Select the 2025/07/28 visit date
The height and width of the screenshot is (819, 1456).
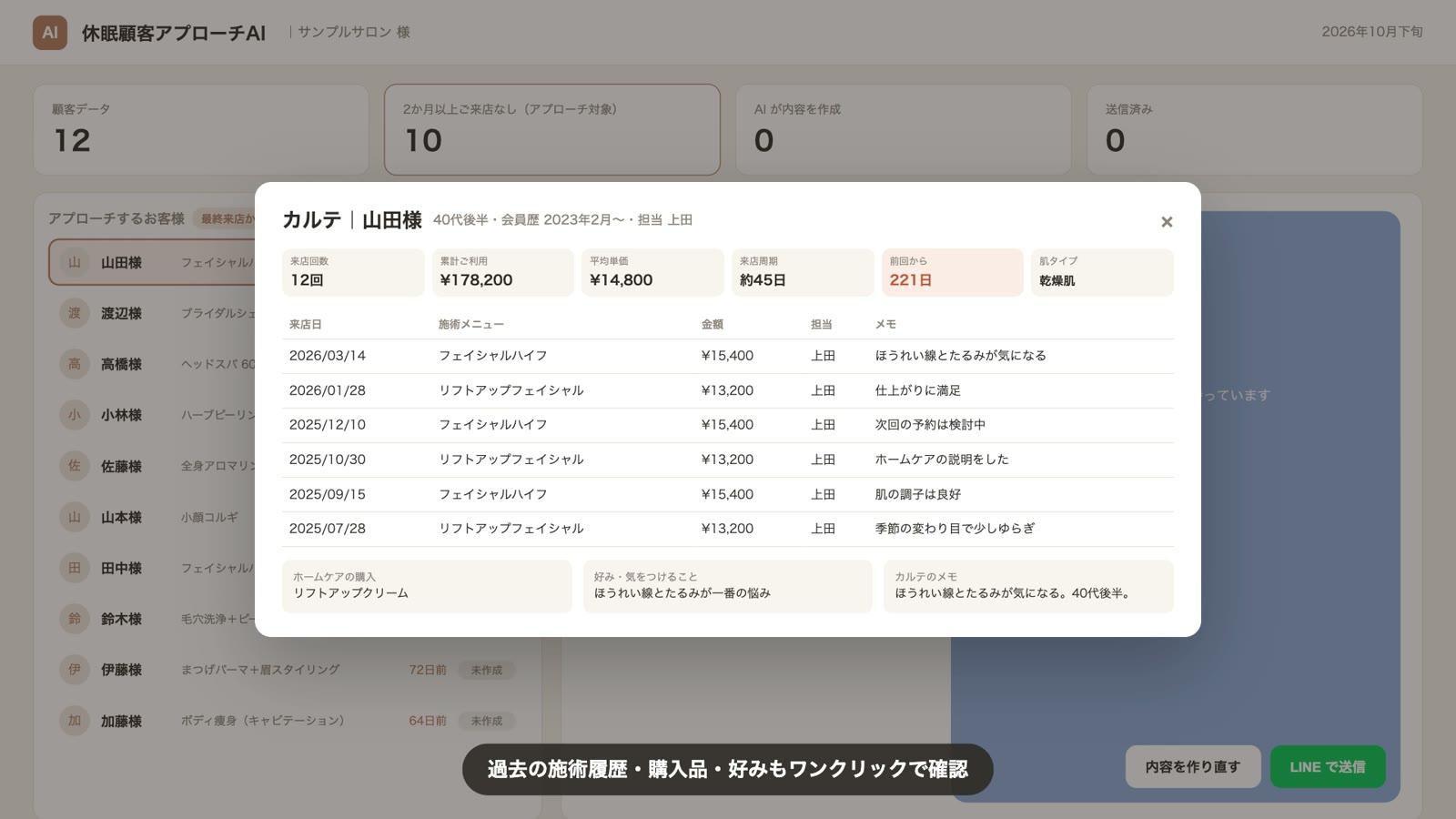click(x=328, y=529)
